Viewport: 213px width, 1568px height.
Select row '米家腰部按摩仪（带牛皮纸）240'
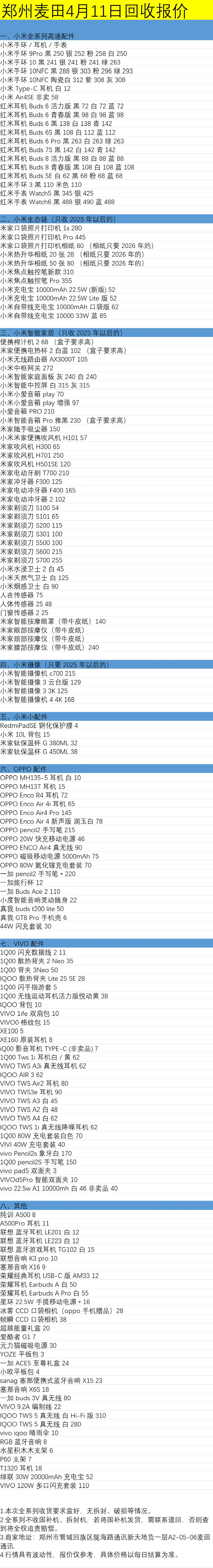(50, 648)
